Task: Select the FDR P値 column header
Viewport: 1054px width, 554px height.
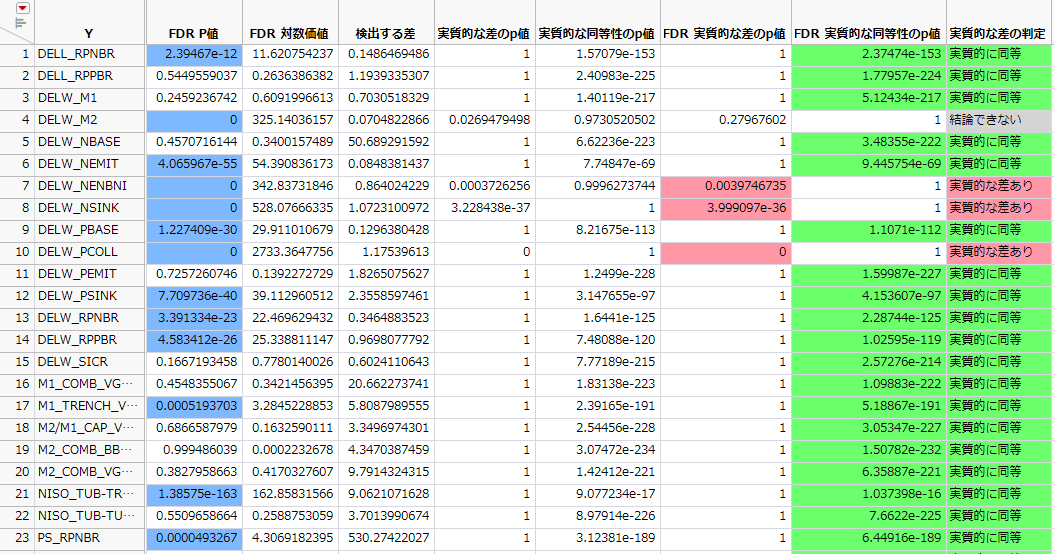Action: [194, 34]
